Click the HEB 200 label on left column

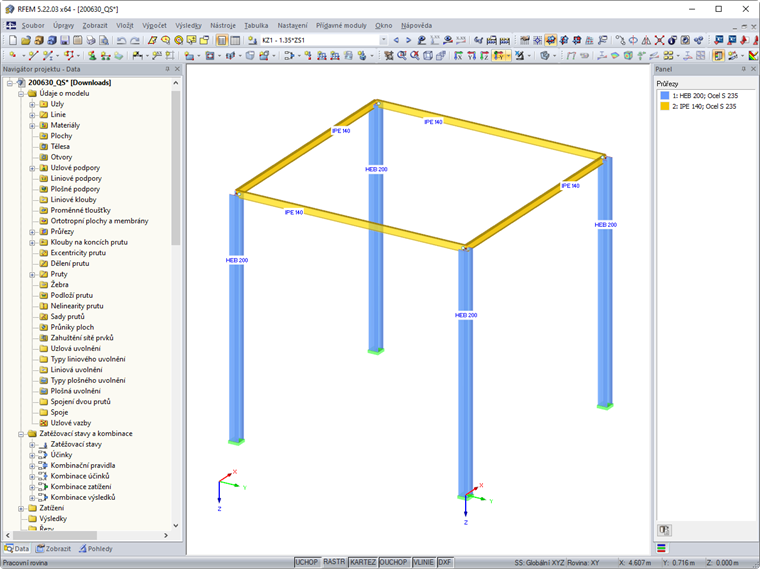(237, 260)
